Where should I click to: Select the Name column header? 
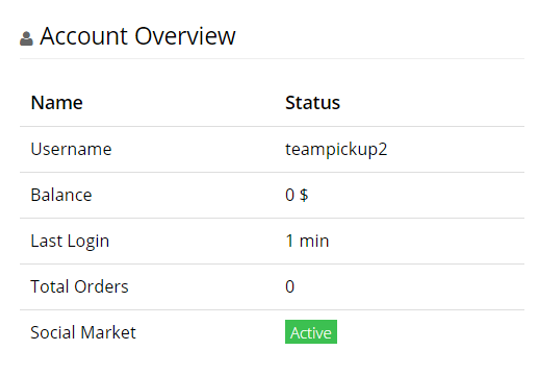(x=56, y=103)
